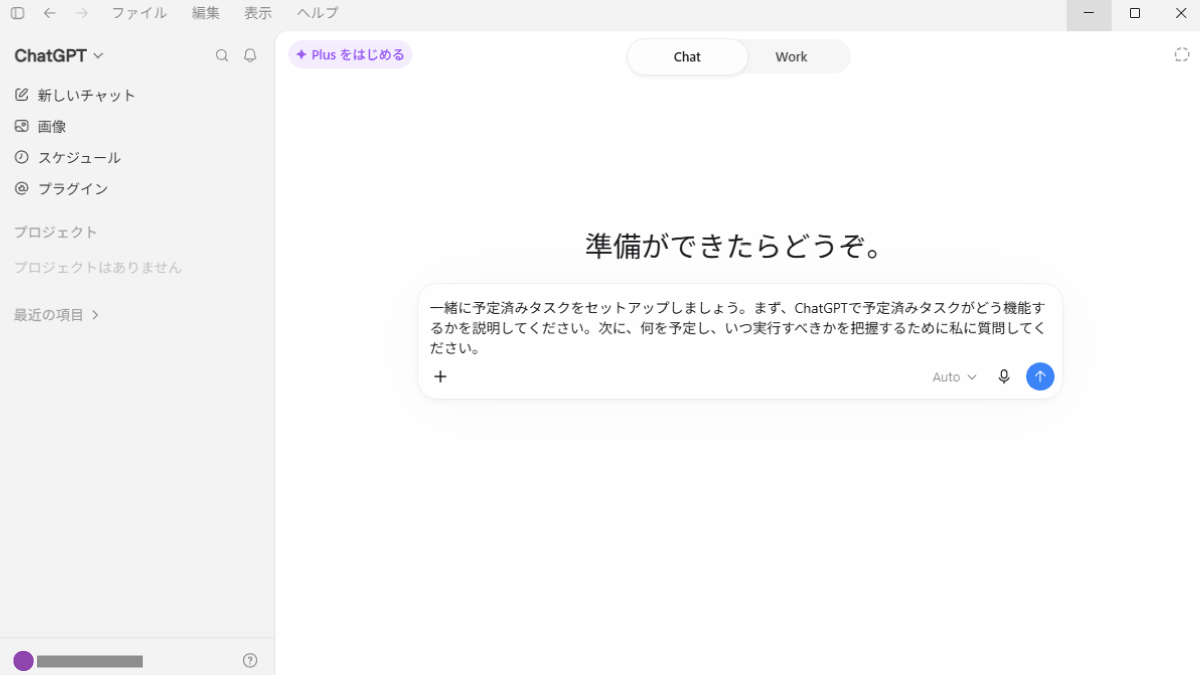The height and width of the screenshot is (675, 1200).
Task: Open the ヘルプ menu
Action: [x=318, y=13]
